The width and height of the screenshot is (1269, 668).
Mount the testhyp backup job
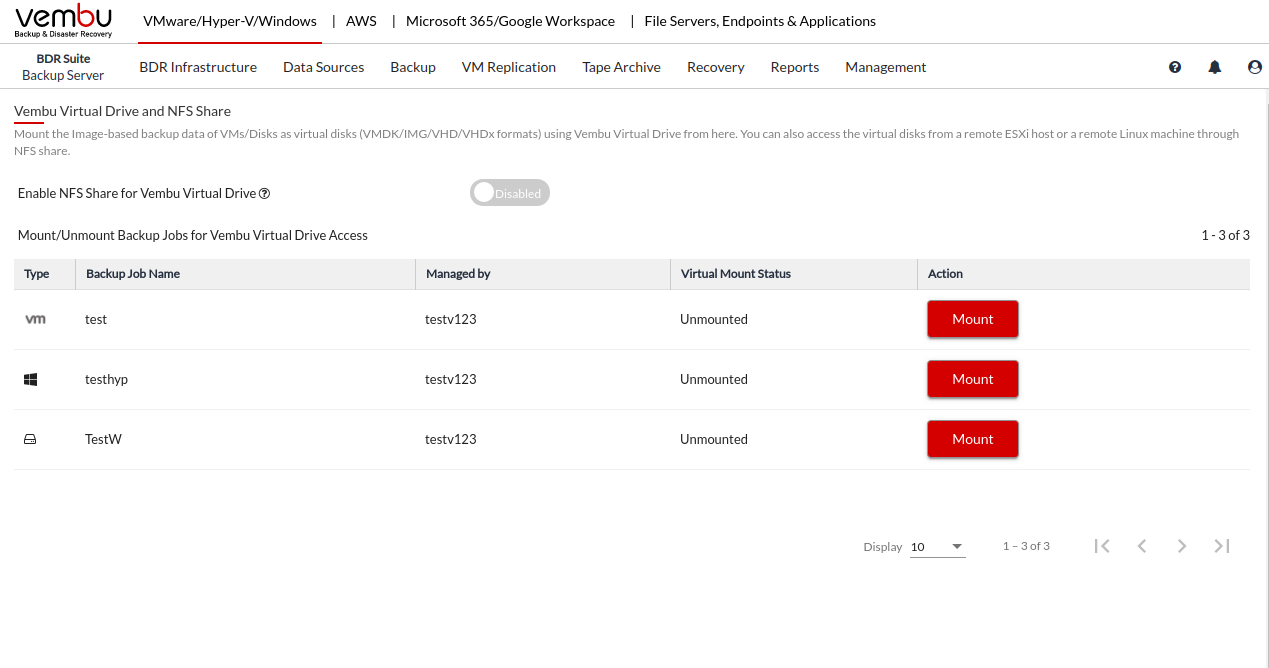coord(972,379)
